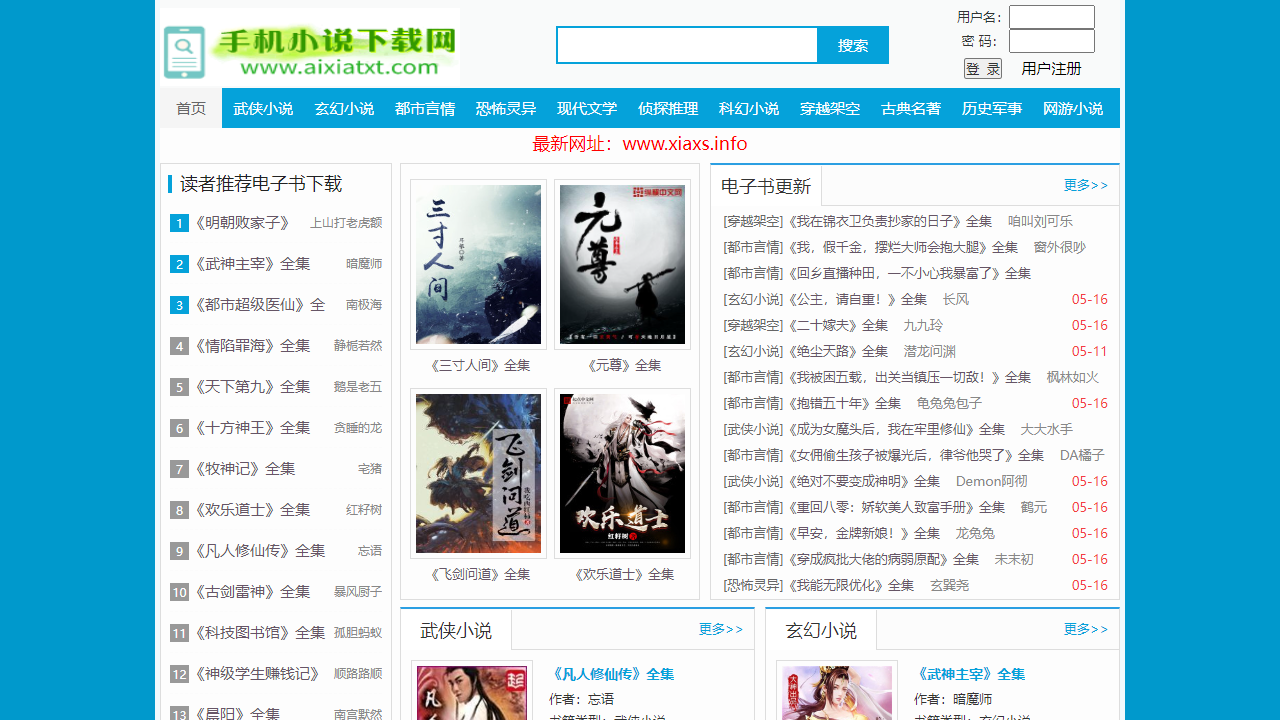The width and height of the screenshot is (1280, 720).
Task: Open 《早安，金牌新娘！》全集 update
Action: coord(864,533)
